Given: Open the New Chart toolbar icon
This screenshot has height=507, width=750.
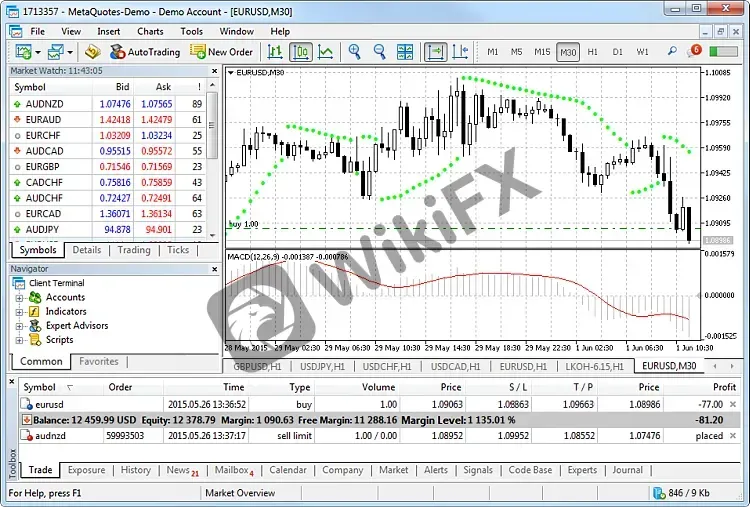Looking at the screenshot, I should (x=23, y=52).
